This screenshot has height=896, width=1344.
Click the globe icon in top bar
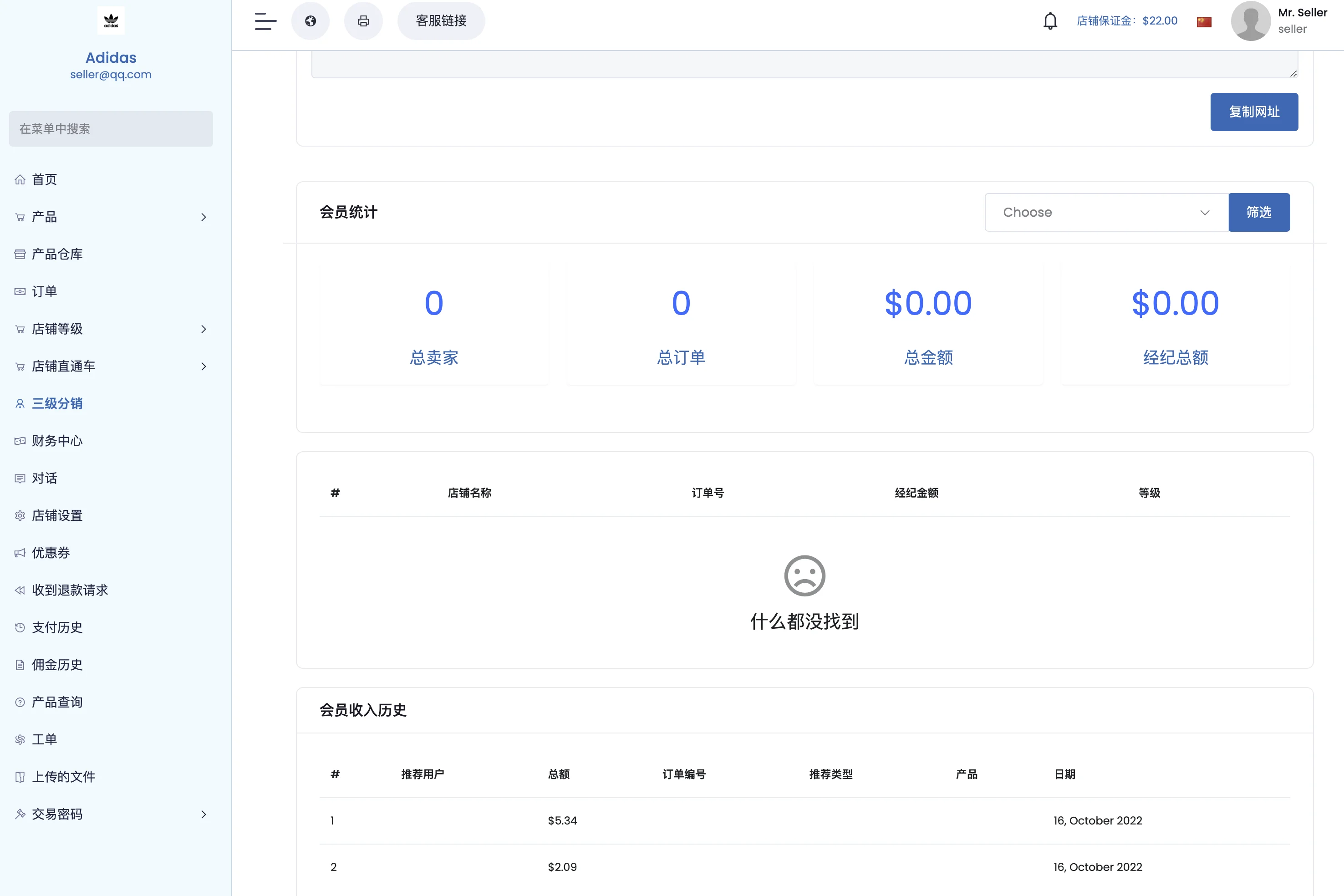click(x=311, y=21)
